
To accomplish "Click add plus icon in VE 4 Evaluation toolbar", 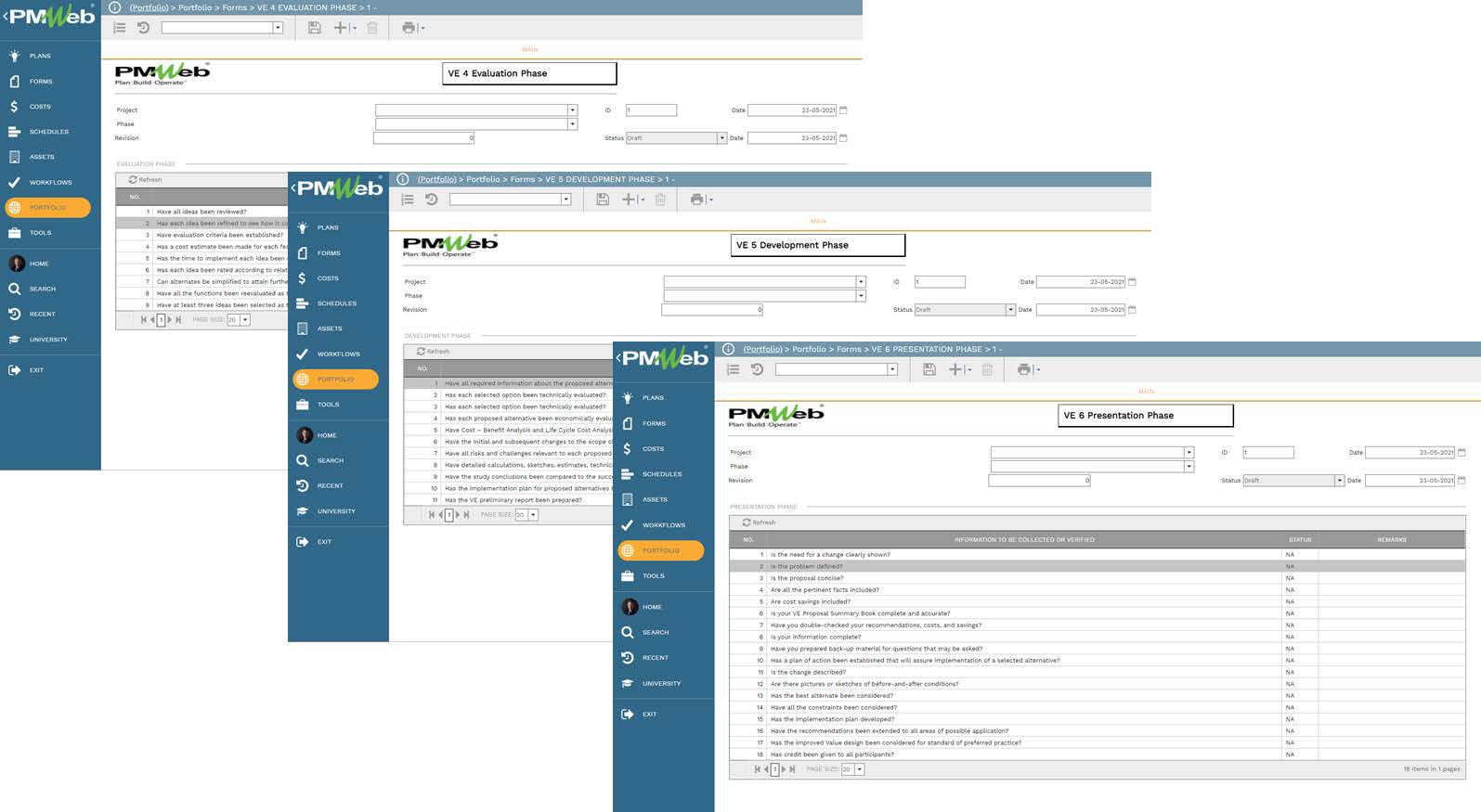I will [340, 28].
